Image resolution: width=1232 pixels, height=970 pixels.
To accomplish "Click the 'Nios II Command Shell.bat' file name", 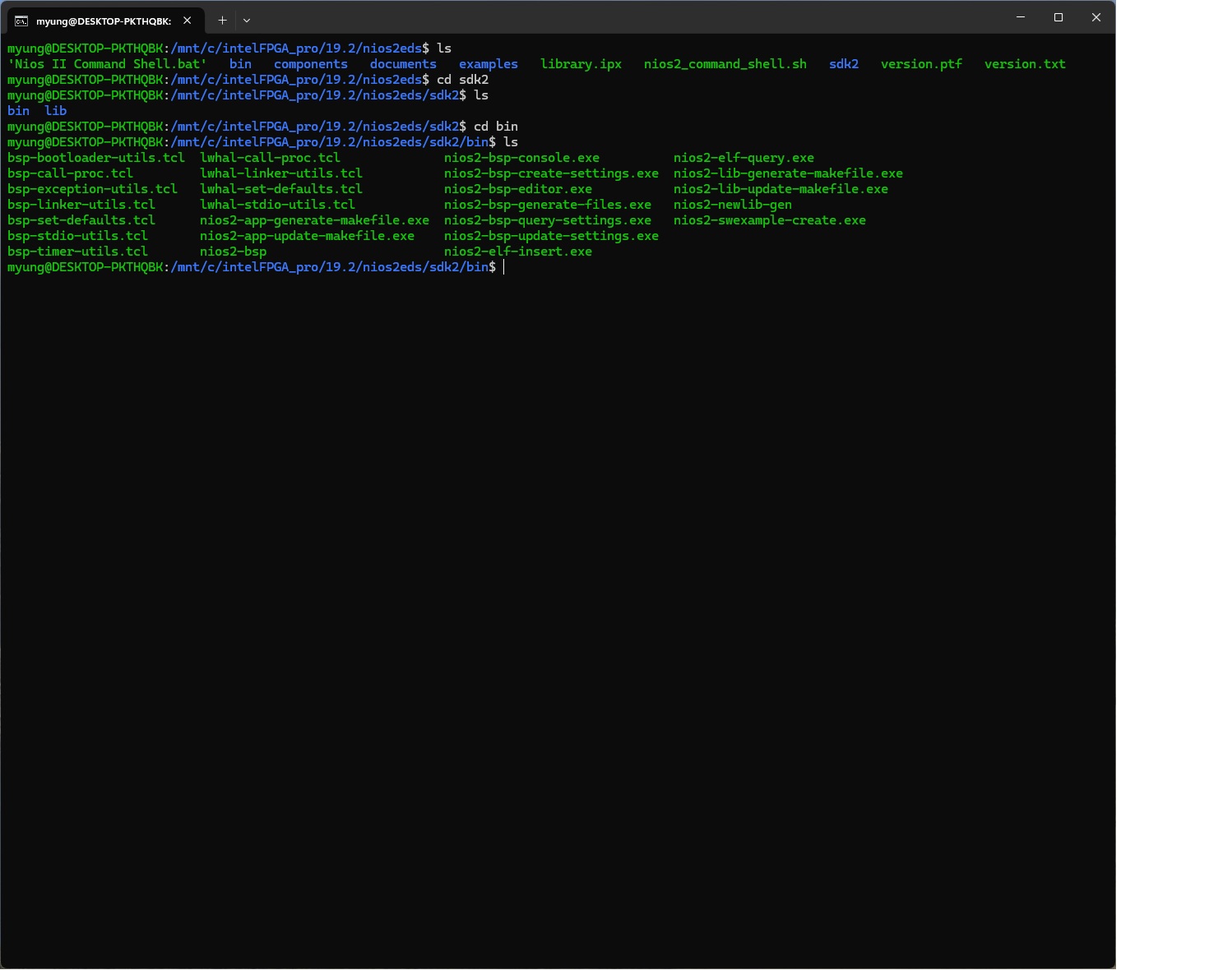I will tap(107, 64).
